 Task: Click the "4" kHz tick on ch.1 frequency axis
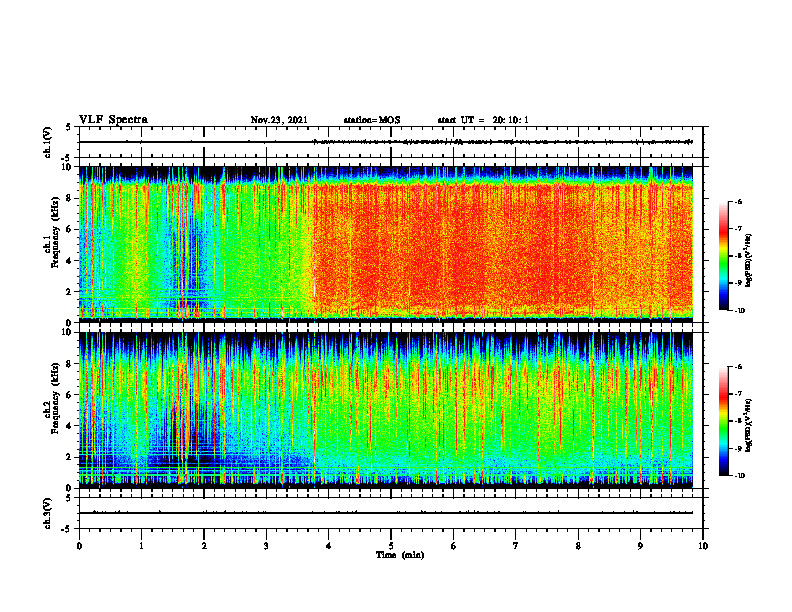pyautogui.click(x=69, y=261)
